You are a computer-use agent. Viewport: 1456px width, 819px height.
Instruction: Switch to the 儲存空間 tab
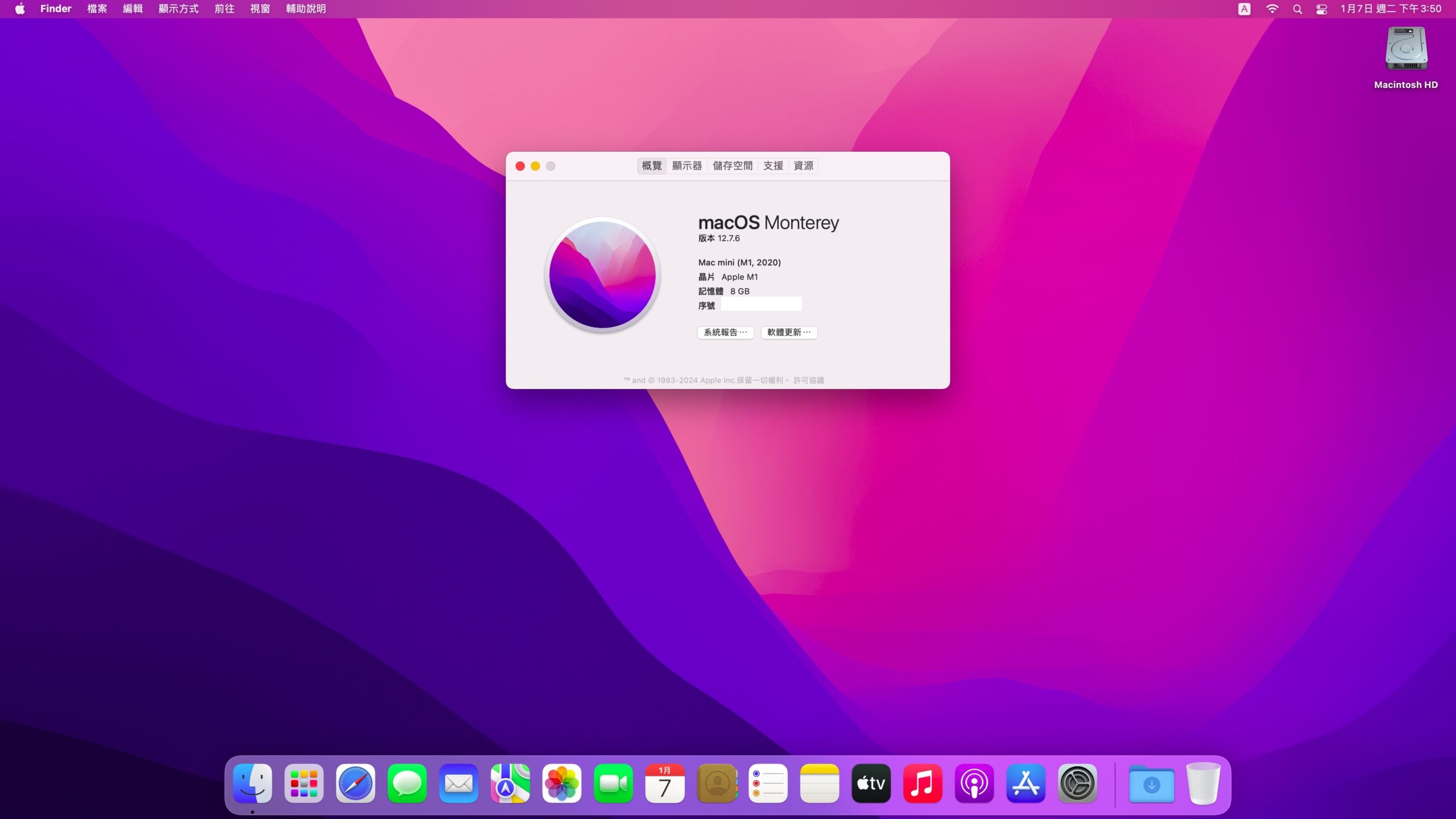[x=733, y=166]
